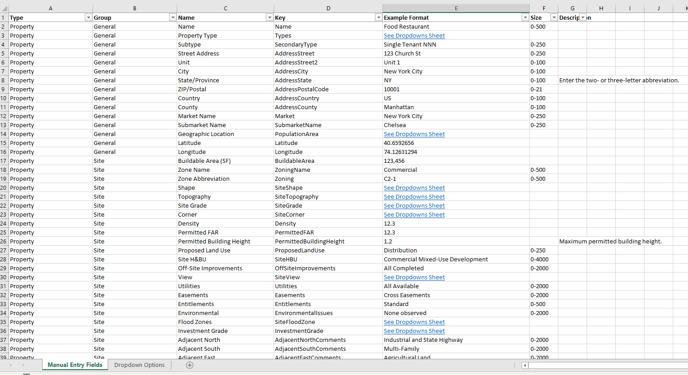Open the Example Format filter dropdown
Viewport: 688px width, 375px height.
coord(525,18)
